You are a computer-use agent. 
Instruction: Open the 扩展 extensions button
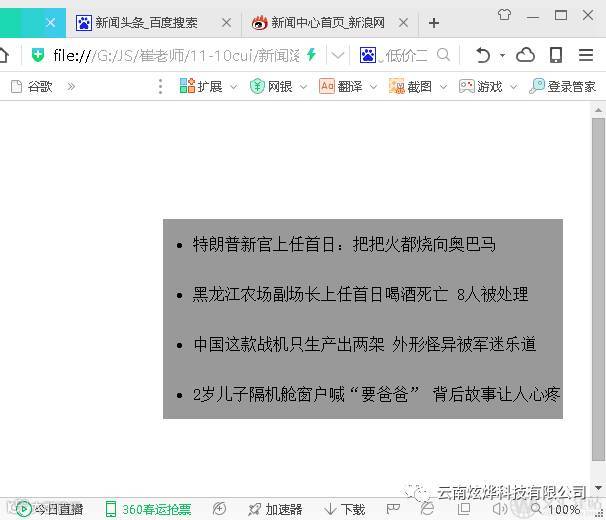click(201, 86)
